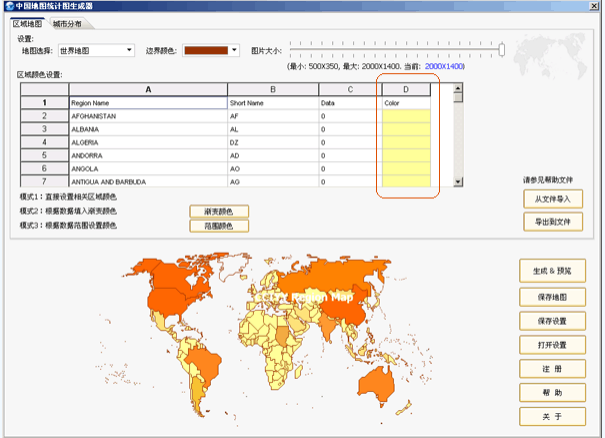Select column D header
This screenshot has height=438, width=605.
point(406,90)
